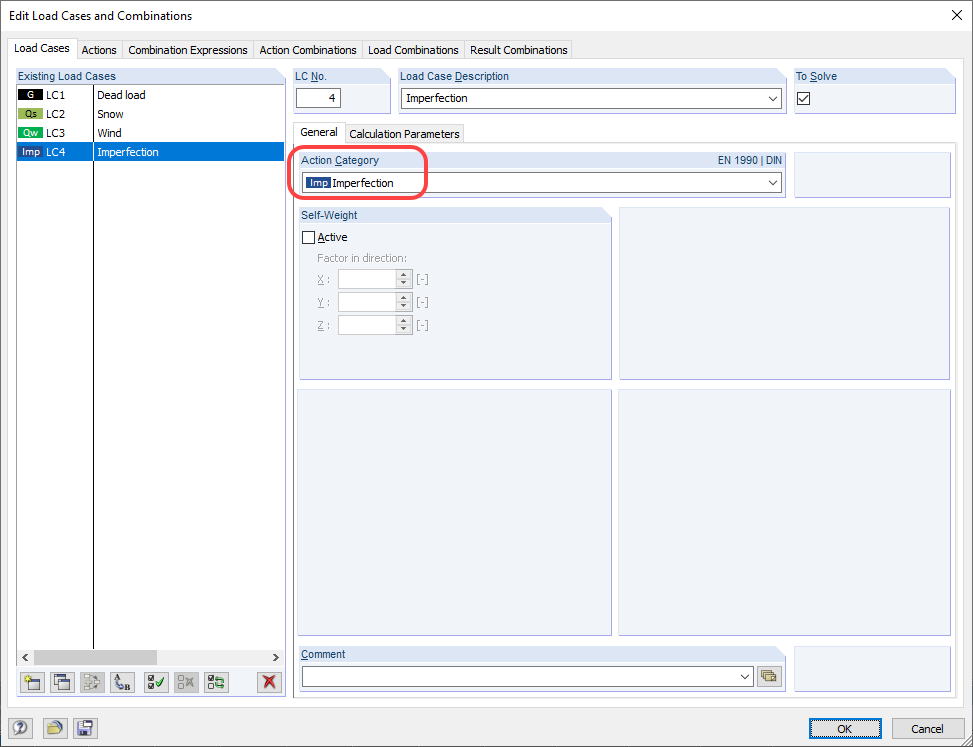973x747 pixels.
Task: Click the grayed-out flowchart combine icon
Action: pyautogui.click(x=92, y=682)
